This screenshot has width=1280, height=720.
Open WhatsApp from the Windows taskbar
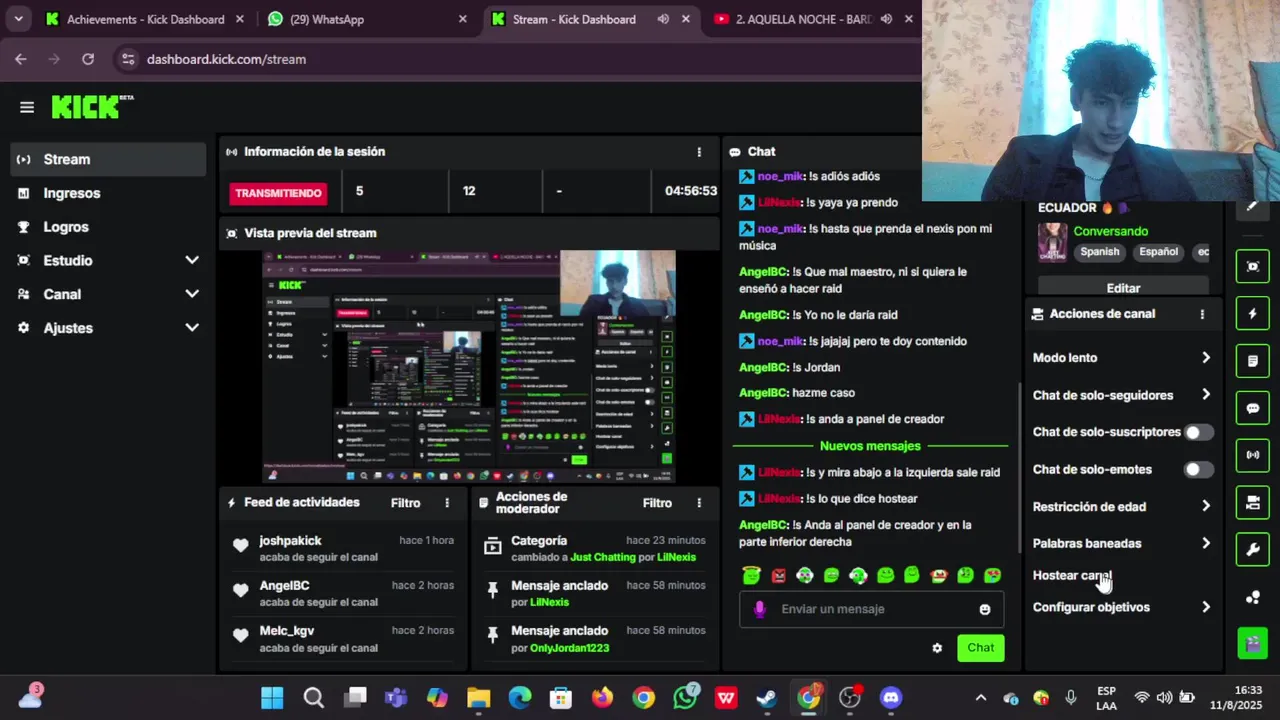(x=686, y=698)
